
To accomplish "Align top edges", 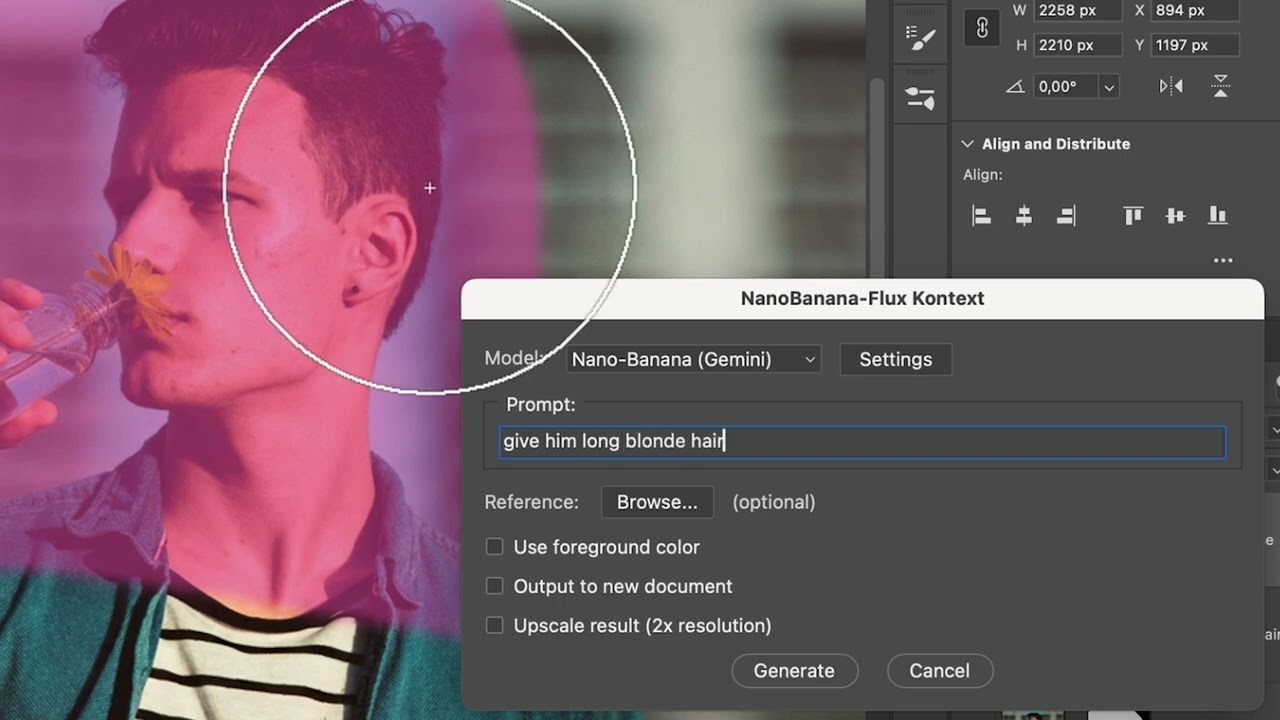I will point(1133,215).
